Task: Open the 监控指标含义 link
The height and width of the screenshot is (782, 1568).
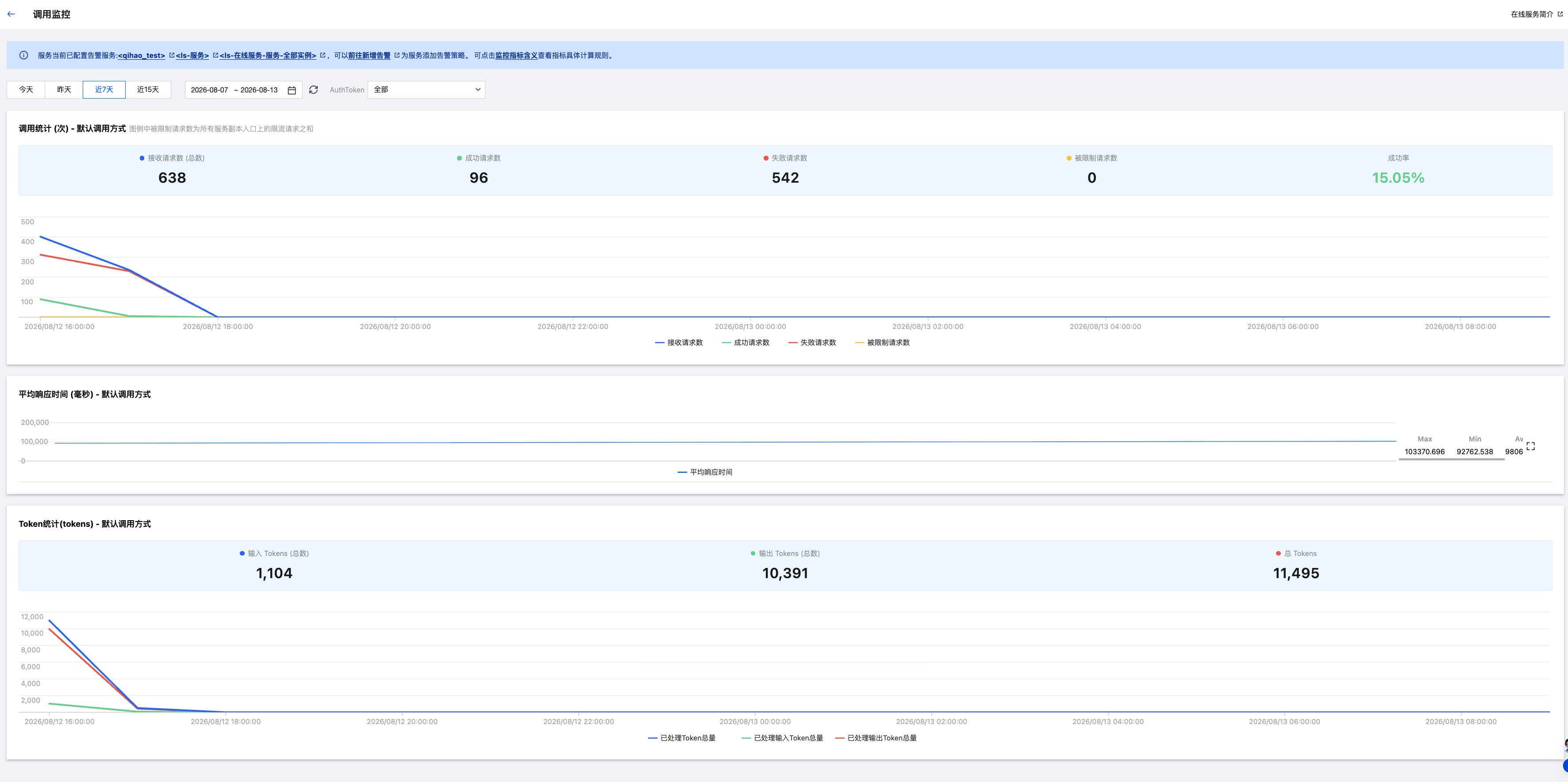Action: tap(516, 55)
